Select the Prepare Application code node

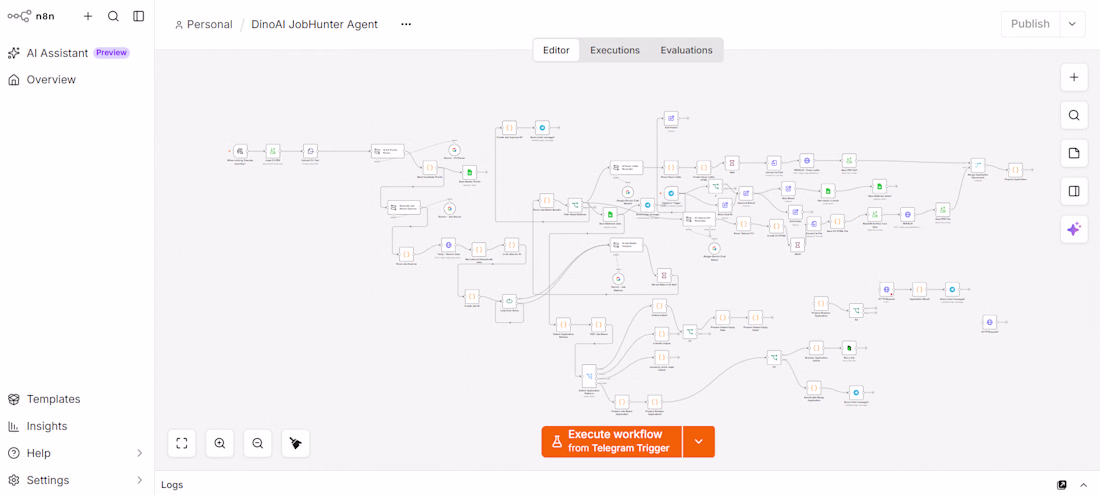(x=1015, y=169)
